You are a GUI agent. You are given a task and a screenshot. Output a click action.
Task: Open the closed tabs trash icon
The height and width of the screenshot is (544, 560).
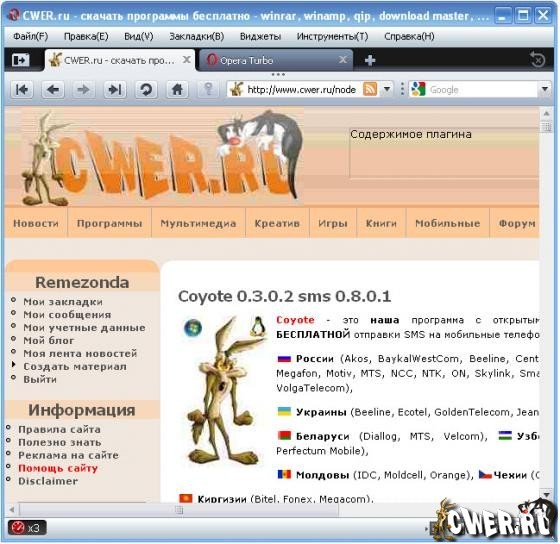coord(538,60)
